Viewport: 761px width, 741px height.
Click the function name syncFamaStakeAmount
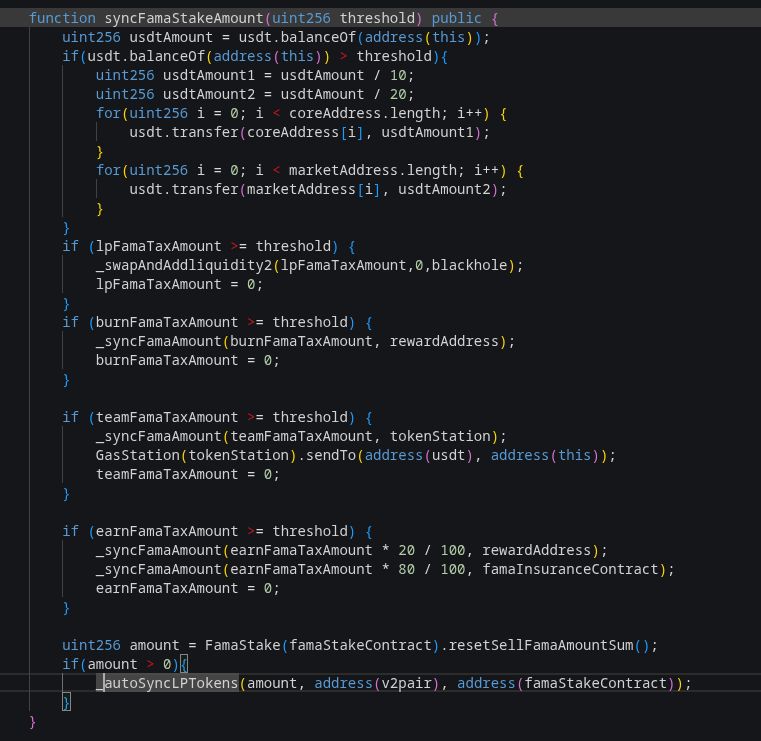point(184,18)
